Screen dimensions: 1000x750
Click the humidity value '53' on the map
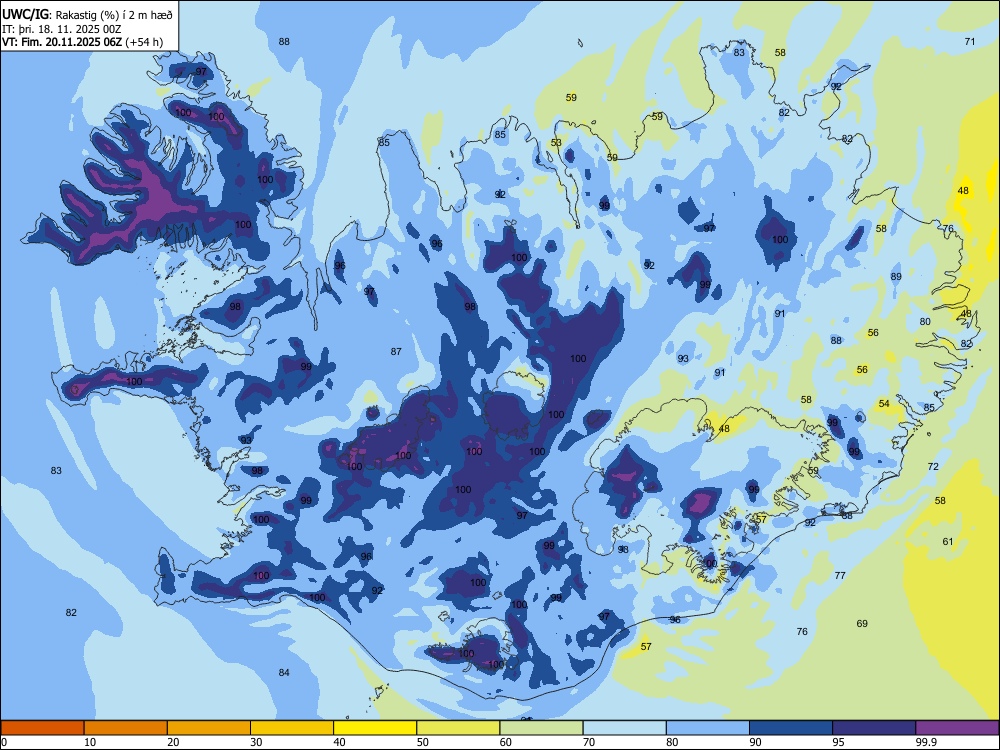click(557, 143)
